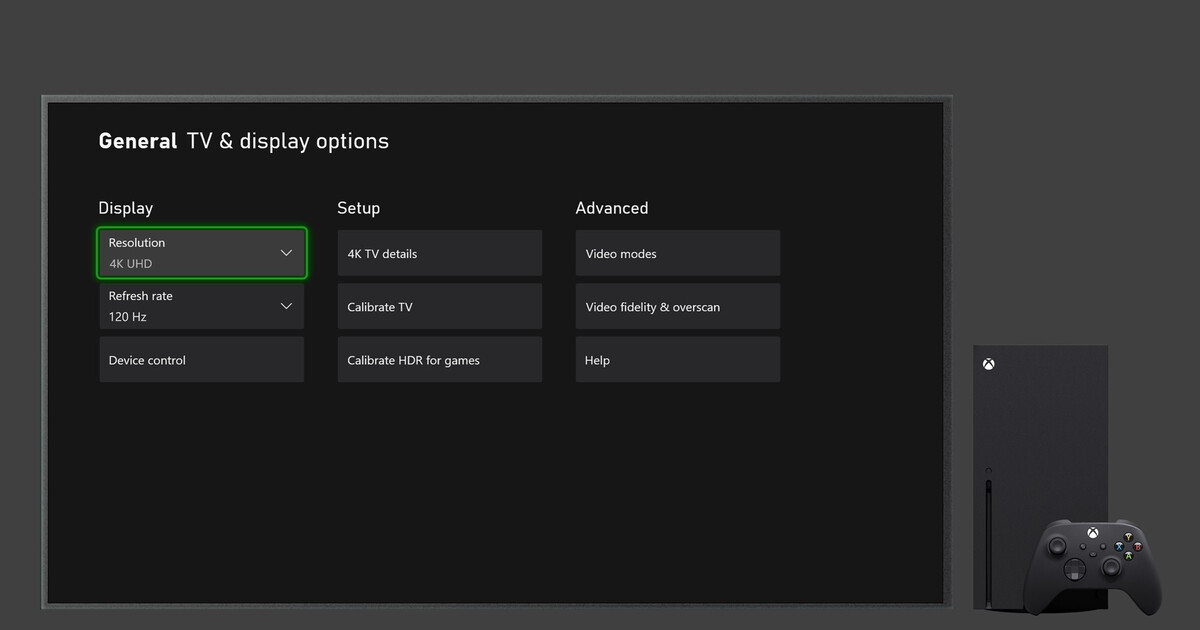Click the A button on the controller
Screen dimensions: 1200x630
[x=1129, y=556]
